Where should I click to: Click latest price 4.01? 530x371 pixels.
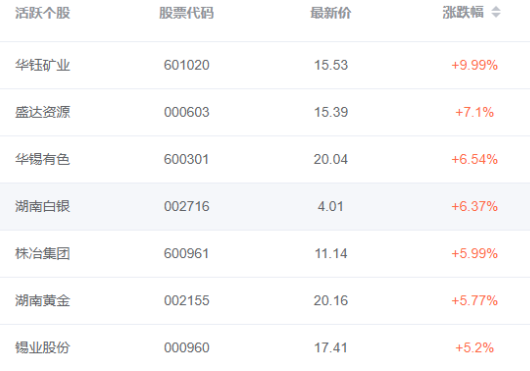[331, 206]
